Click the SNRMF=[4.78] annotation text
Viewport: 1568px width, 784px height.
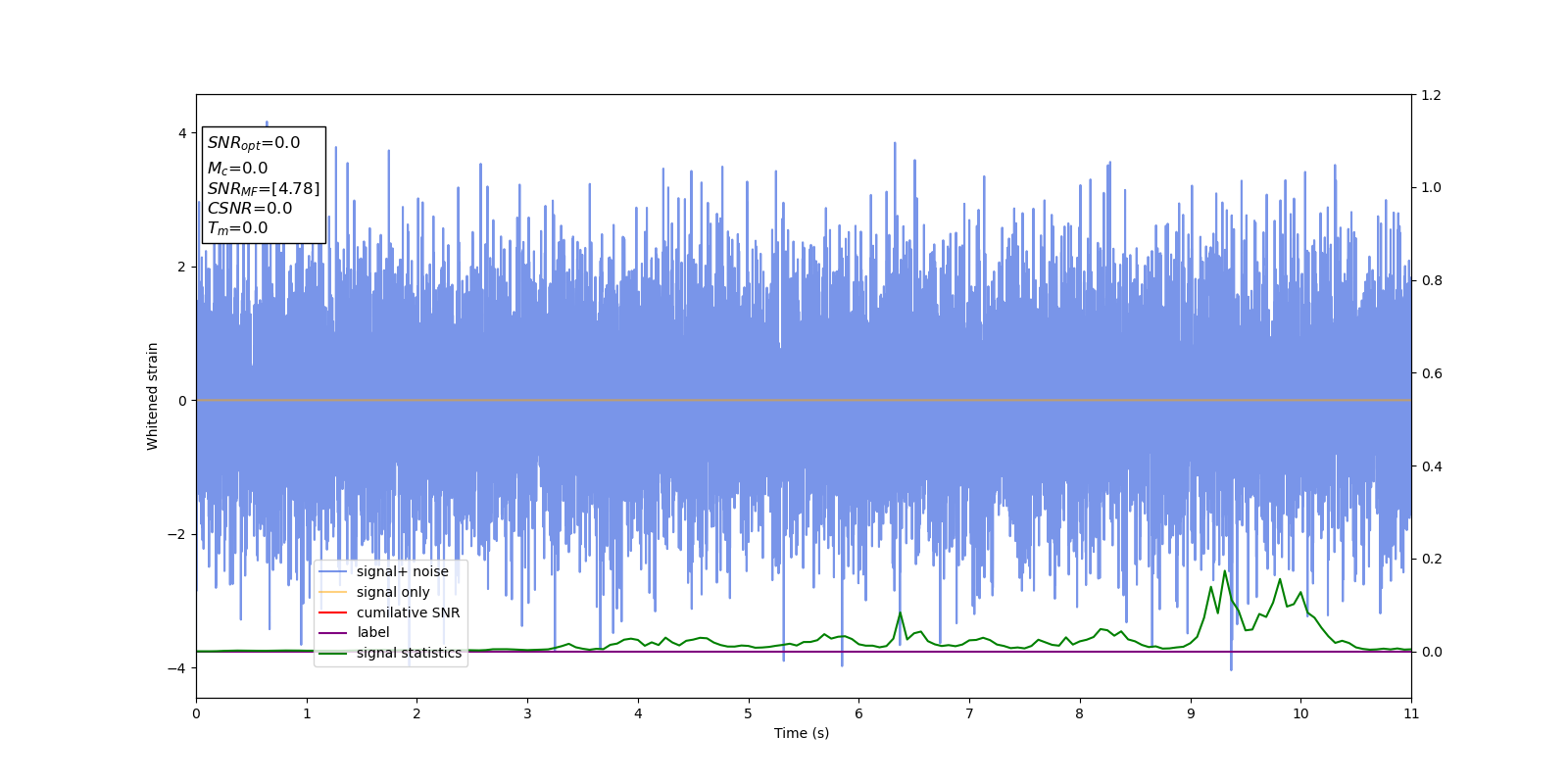coord(264,189)
